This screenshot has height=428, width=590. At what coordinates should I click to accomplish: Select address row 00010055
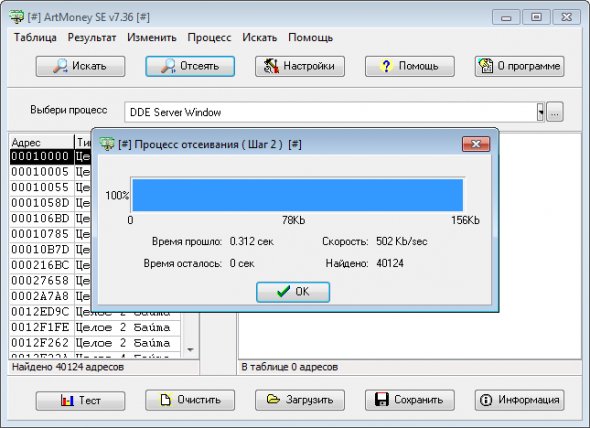pos(50,187)
